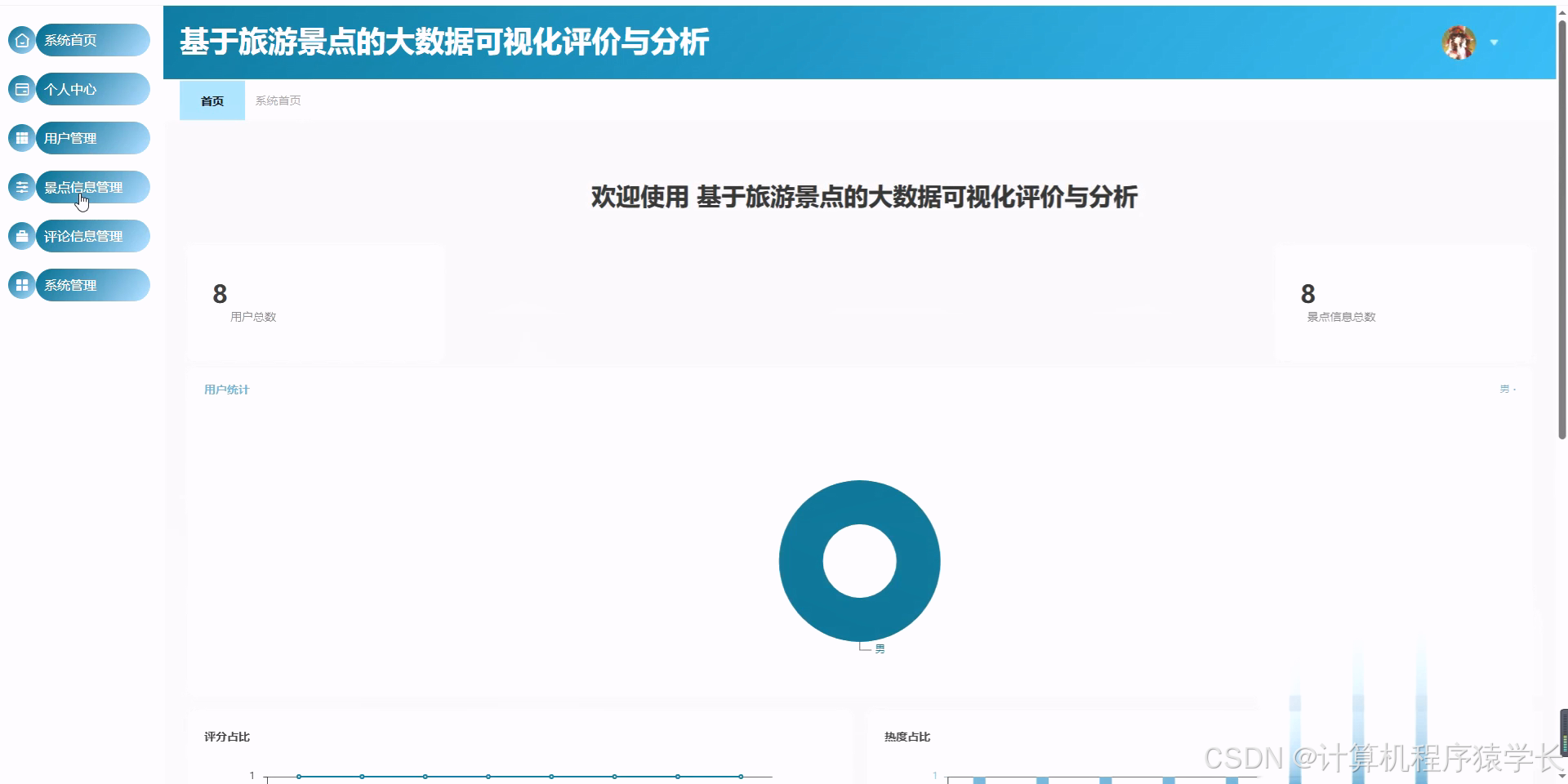The width and height of the screenshot is (1568, 784).
Task: Click the card icon beside 个人中心
Action: click(21, 88)
